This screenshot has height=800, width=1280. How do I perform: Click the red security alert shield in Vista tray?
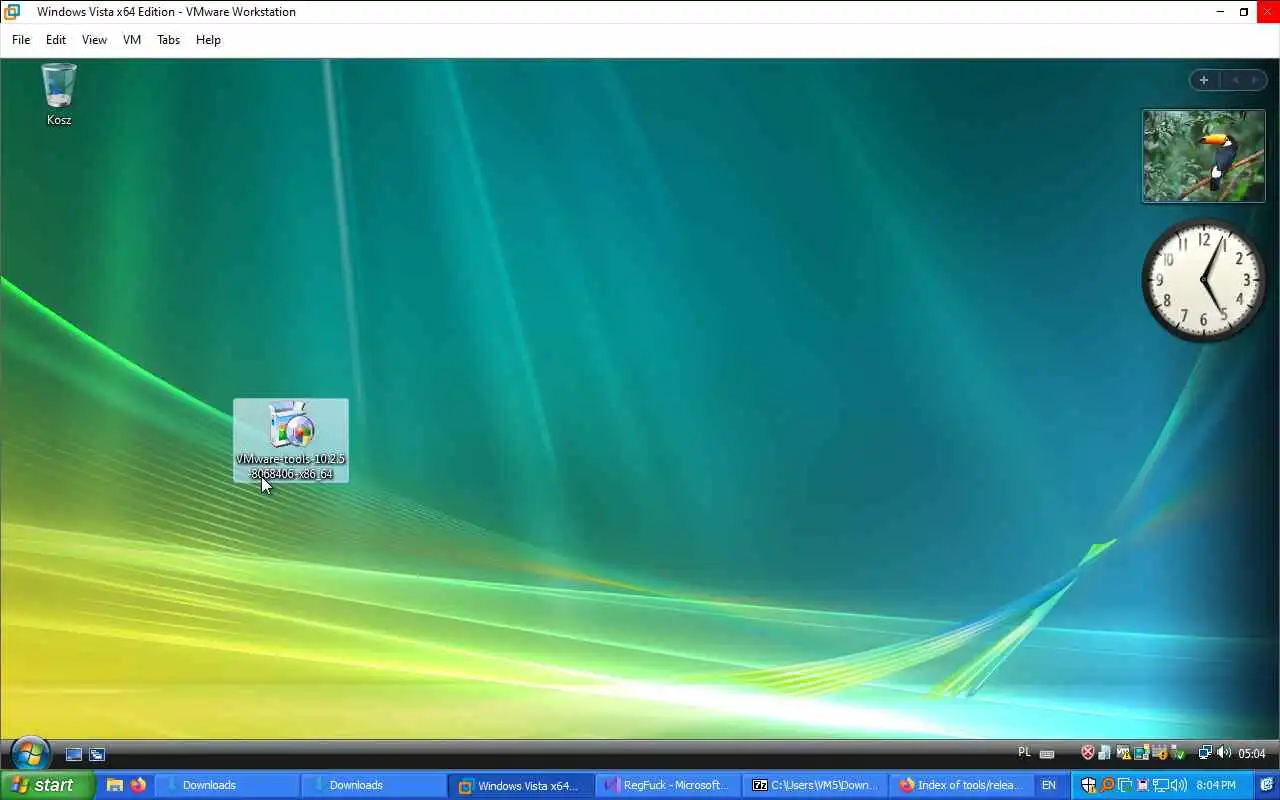(x=1088, y=753)
